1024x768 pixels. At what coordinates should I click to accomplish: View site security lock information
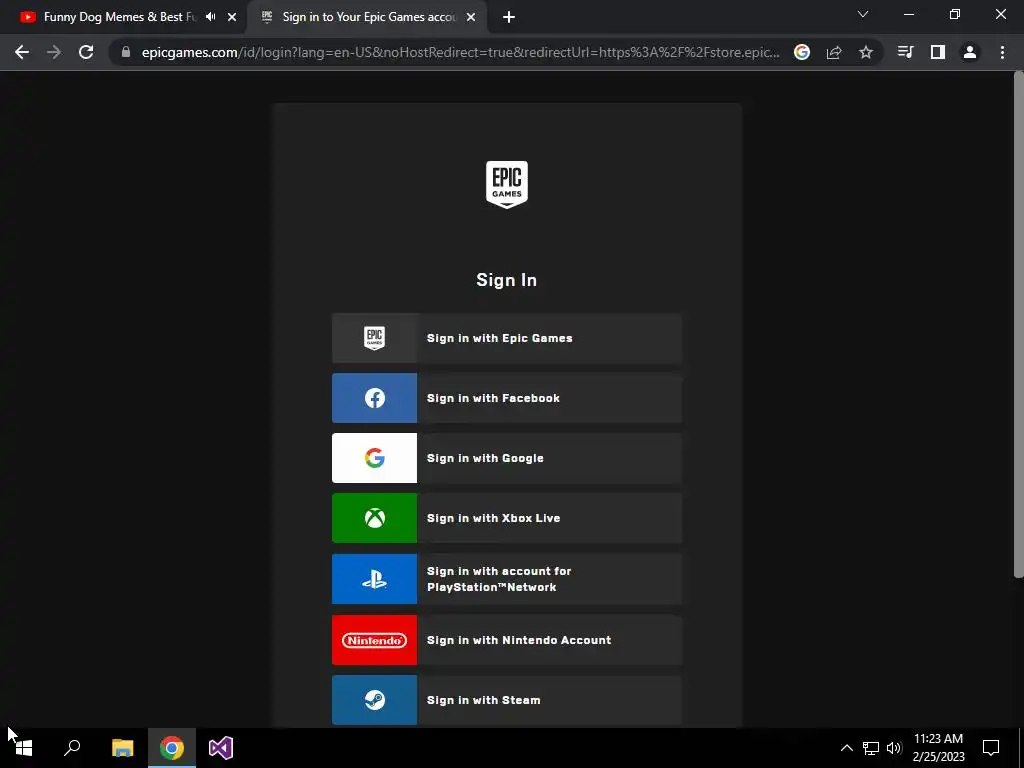pyautogui.click(x=126, y=52)
